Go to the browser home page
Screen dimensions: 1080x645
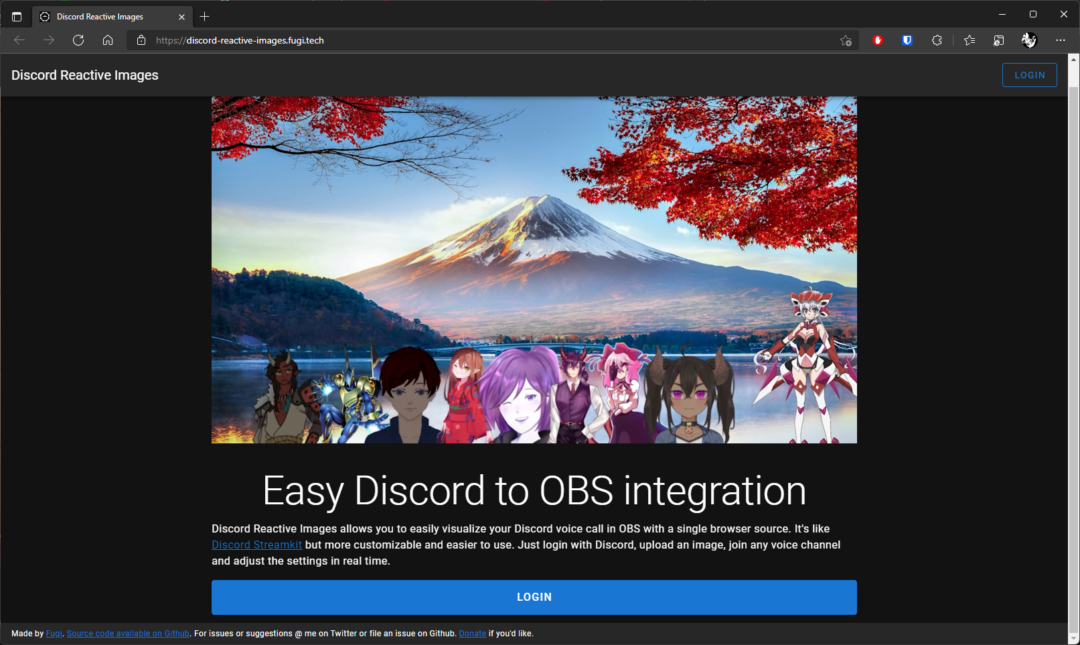[x=108, y=41]
